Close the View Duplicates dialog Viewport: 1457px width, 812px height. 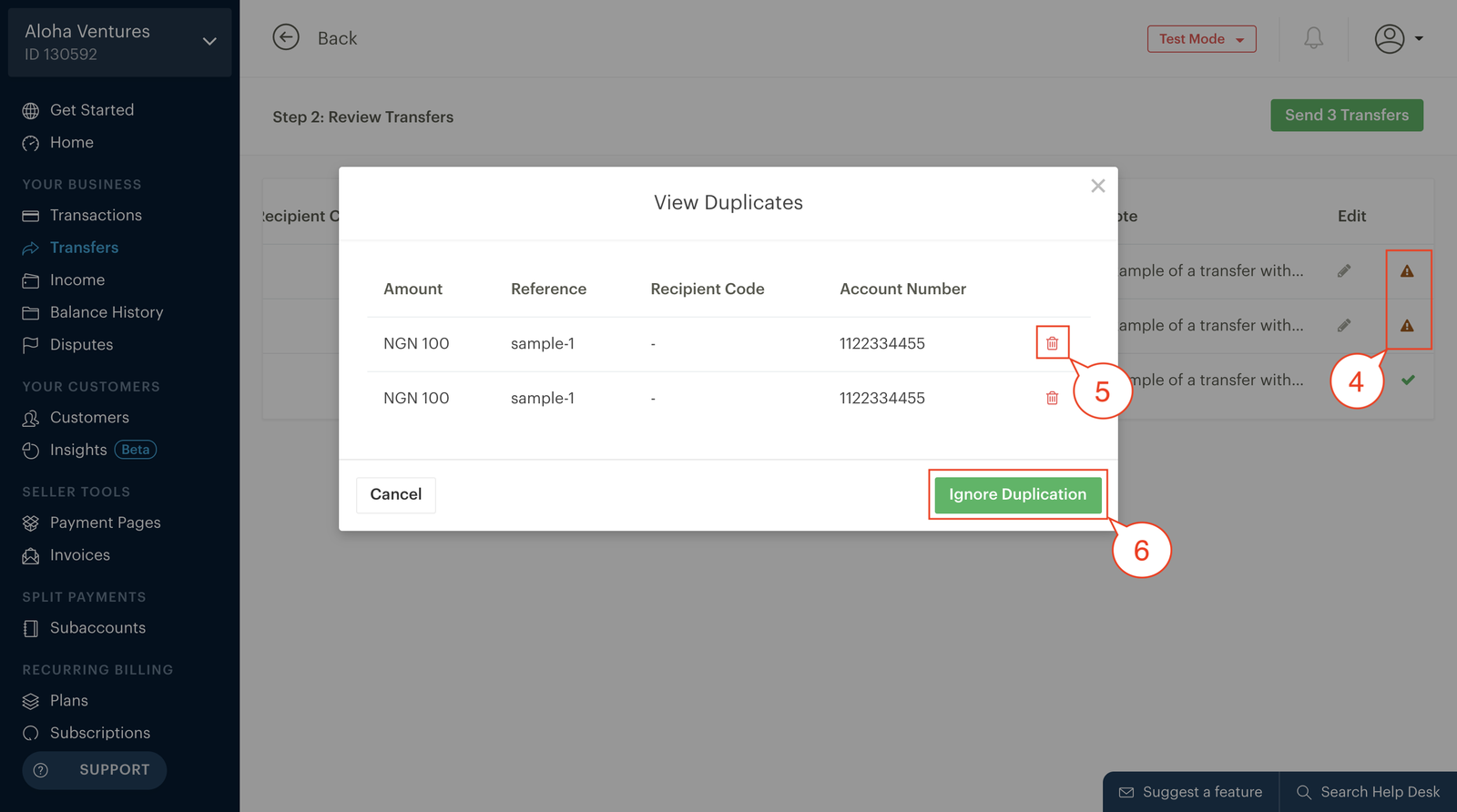1098,186
